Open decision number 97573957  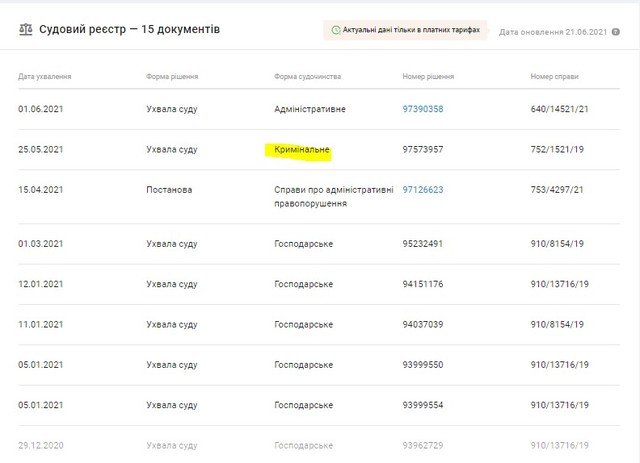click(422, 150)
